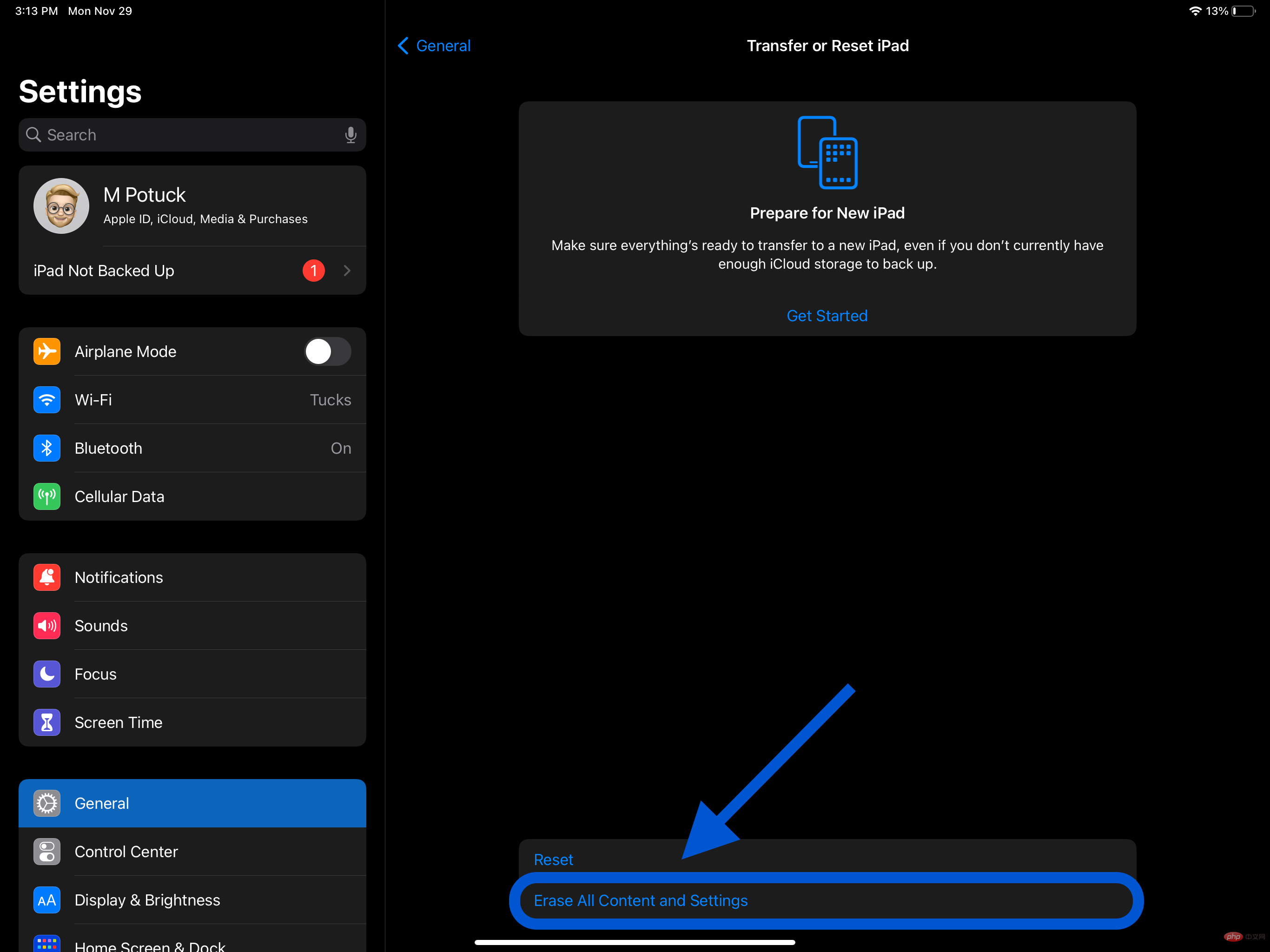This screenshot has height=952, width=1270.
Task: Tap the Settings search input field
Action: coord(192,134)
